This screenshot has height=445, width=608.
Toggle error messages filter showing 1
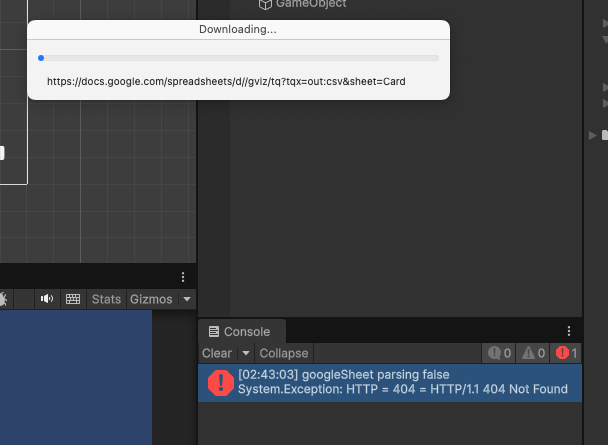click(x=566, y=353)
